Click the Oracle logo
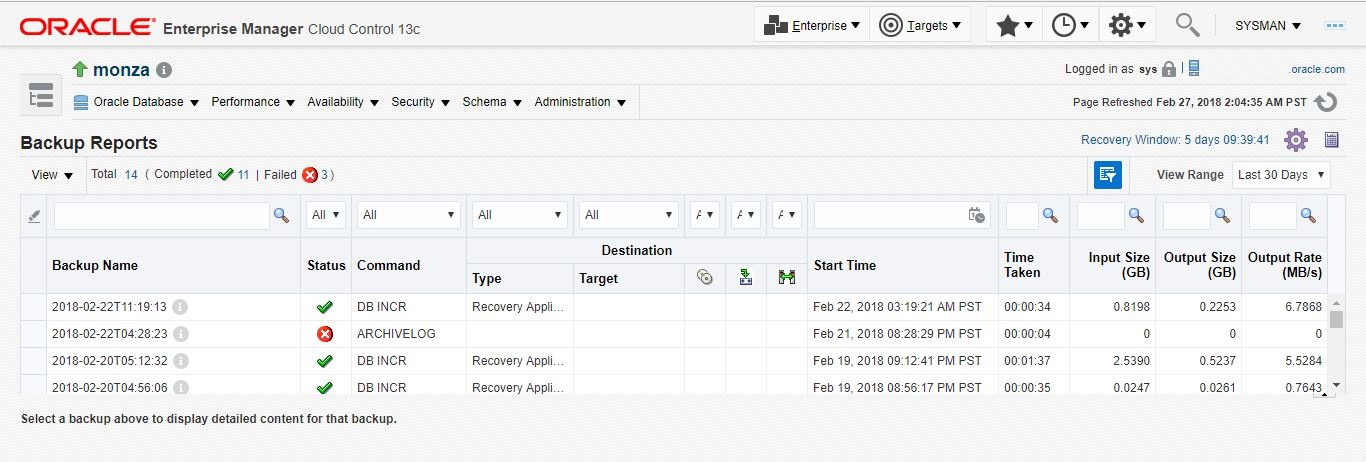The height and width of the screenshot is (462, 1366). click(87, 27)
